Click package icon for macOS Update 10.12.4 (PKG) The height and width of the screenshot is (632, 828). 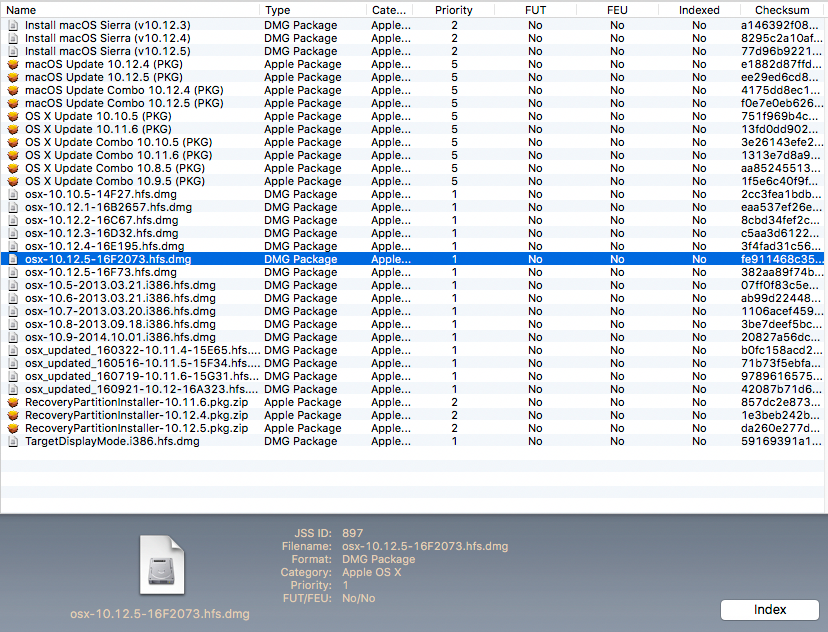pos(13,64)
